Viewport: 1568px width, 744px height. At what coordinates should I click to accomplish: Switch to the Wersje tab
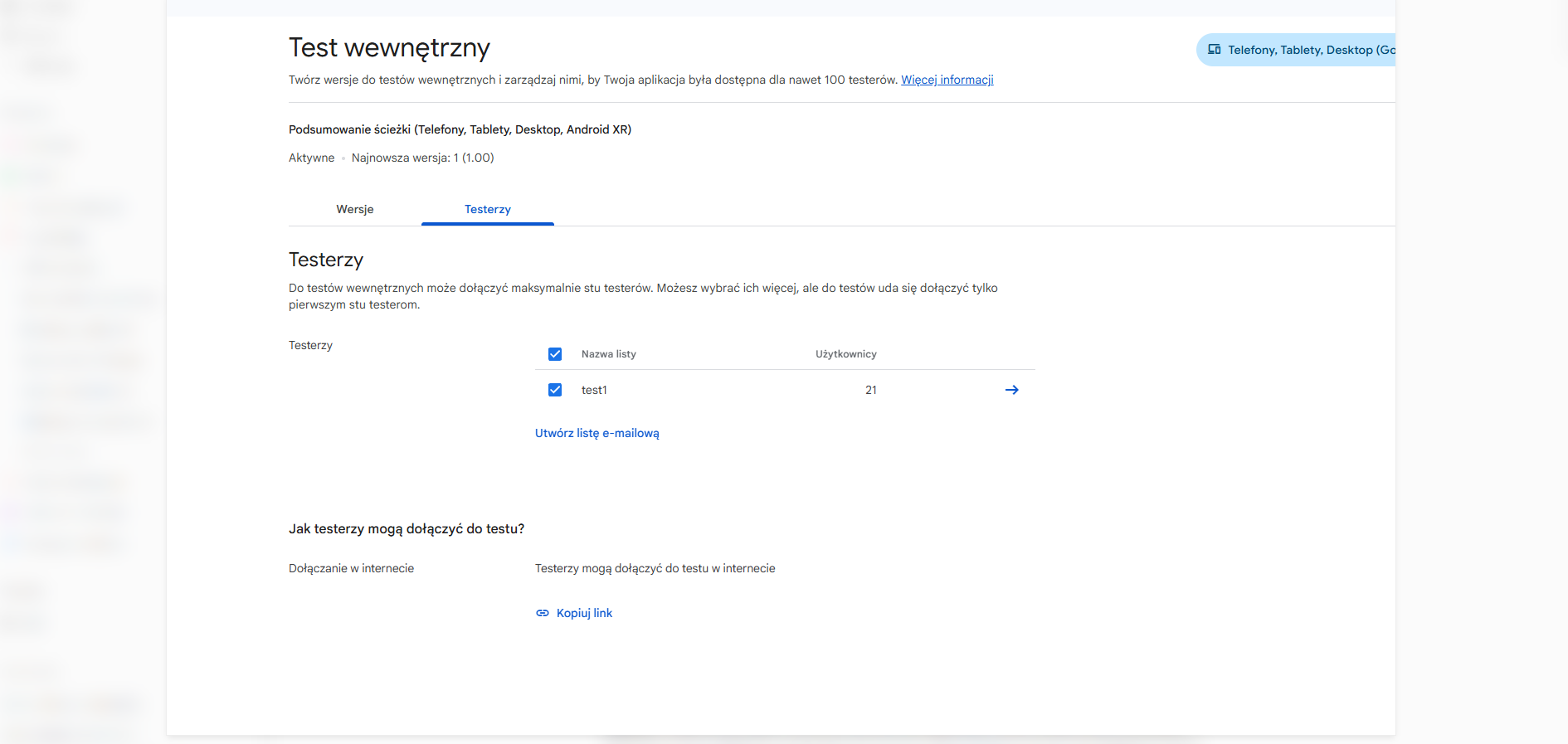(x=355, y=209)
